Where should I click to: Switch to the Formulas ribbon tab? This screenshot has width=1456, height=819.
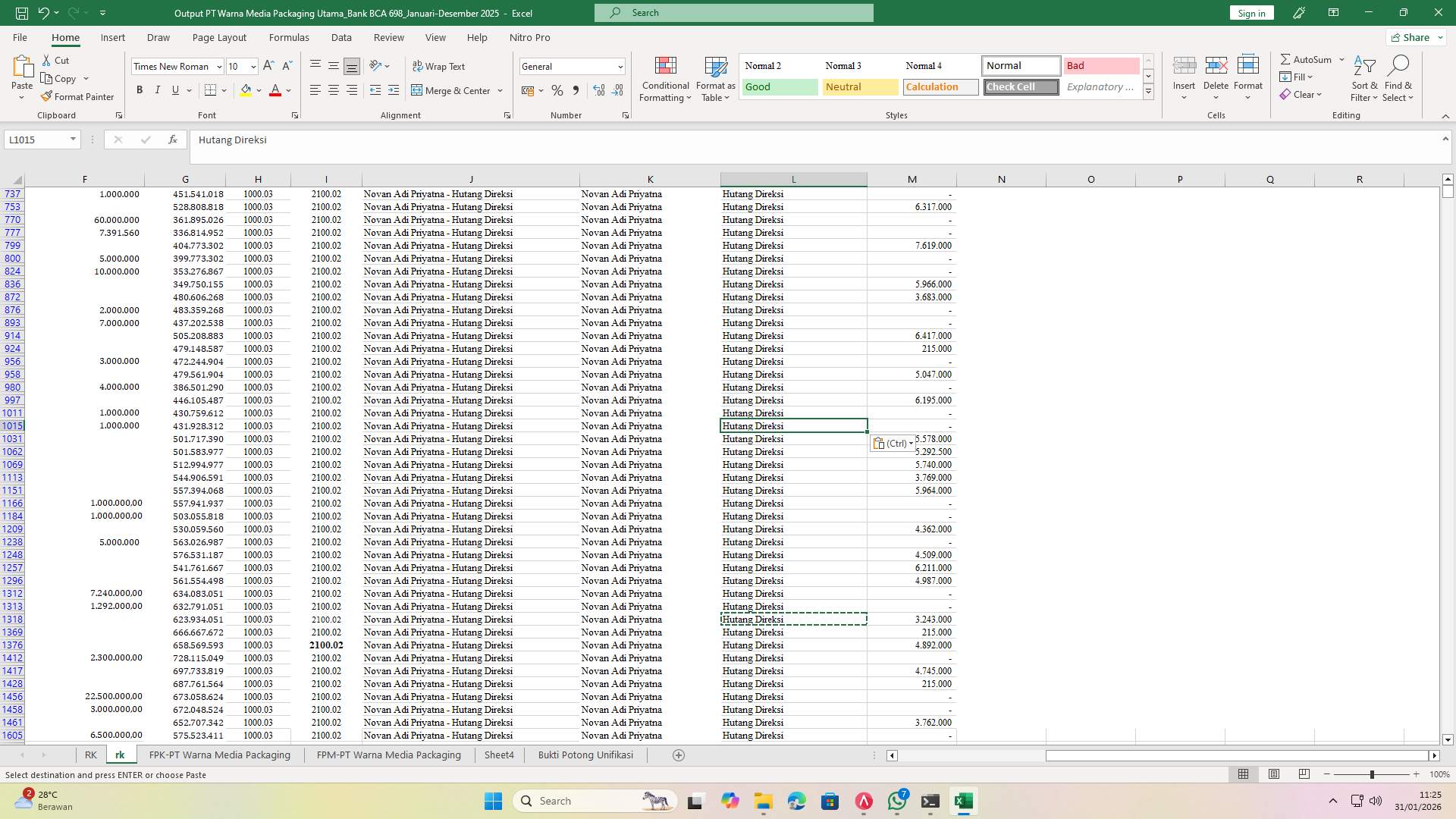pos(289,37)
